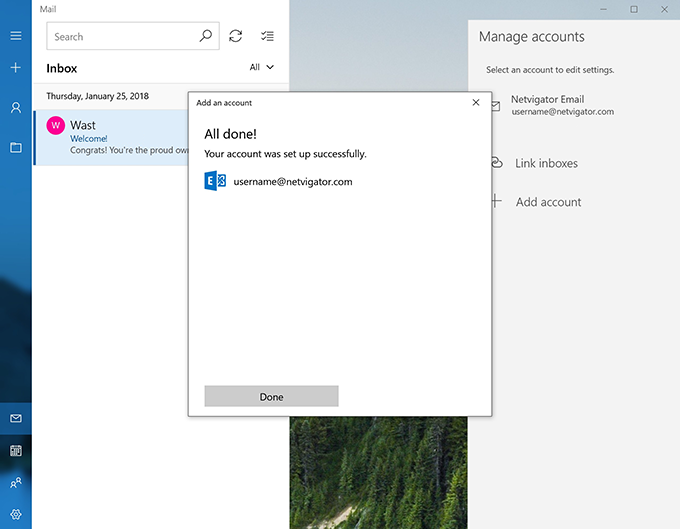This screenshot has height=529, width=680.
Task: Click the pink W avatar of Wast
Action: pyautogui.click(x=56, y=125)
